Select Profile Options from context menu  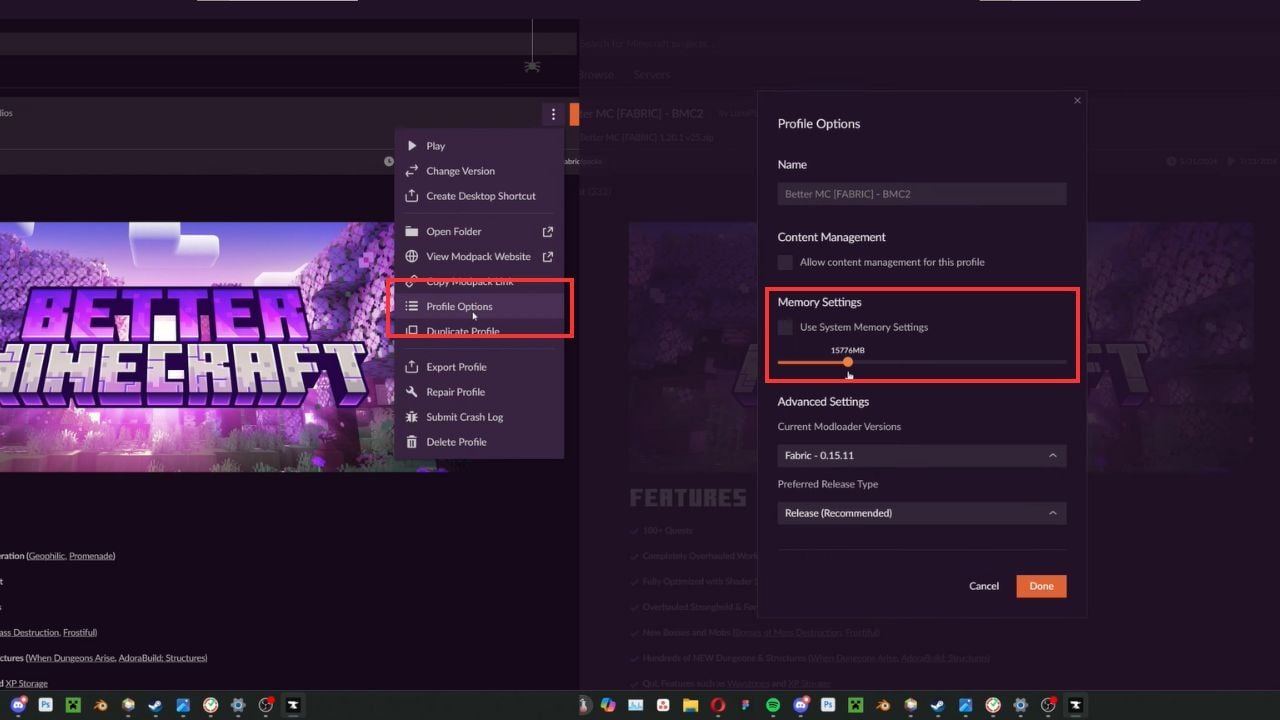tap(459, 307)
